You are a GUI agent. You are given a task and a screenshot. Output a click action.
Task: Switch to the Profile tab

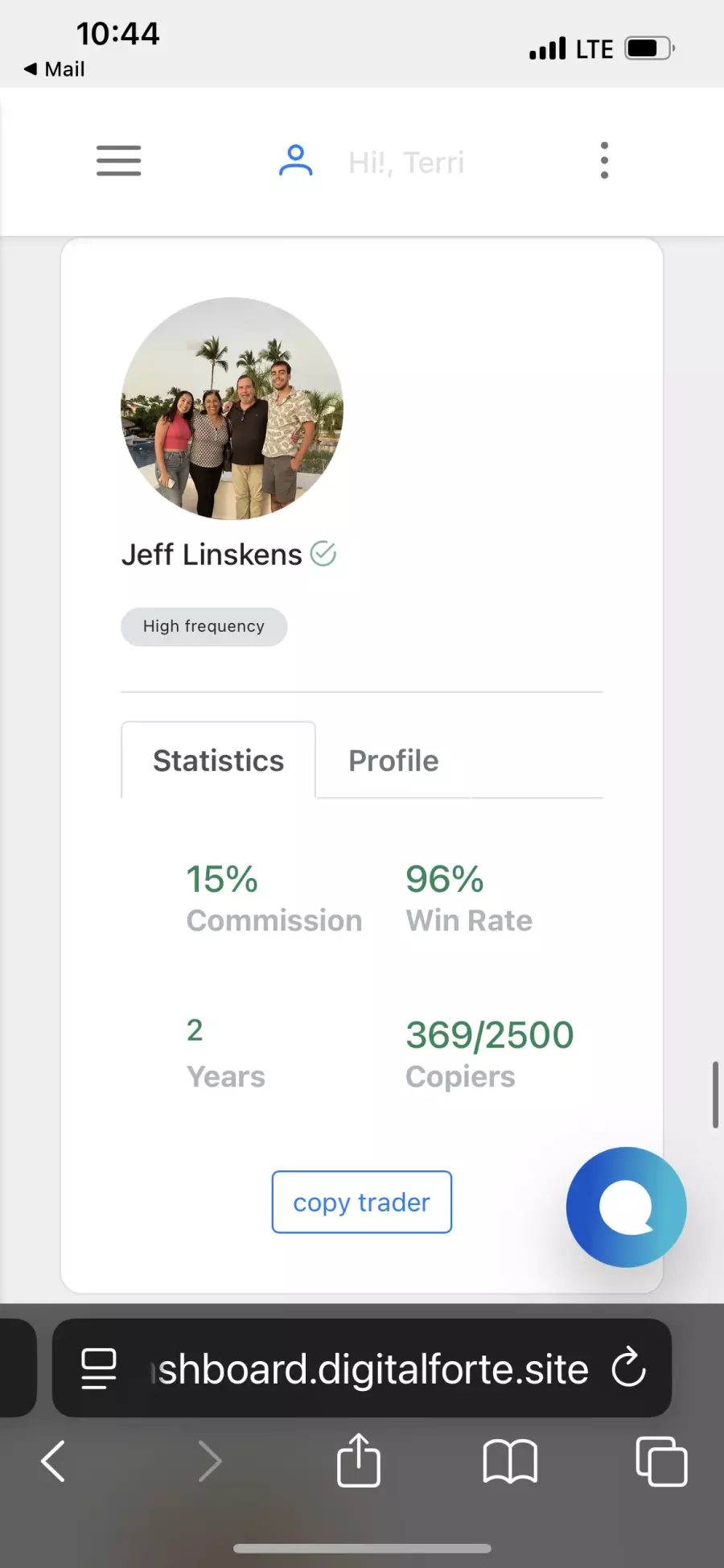(x=393, y=761)
